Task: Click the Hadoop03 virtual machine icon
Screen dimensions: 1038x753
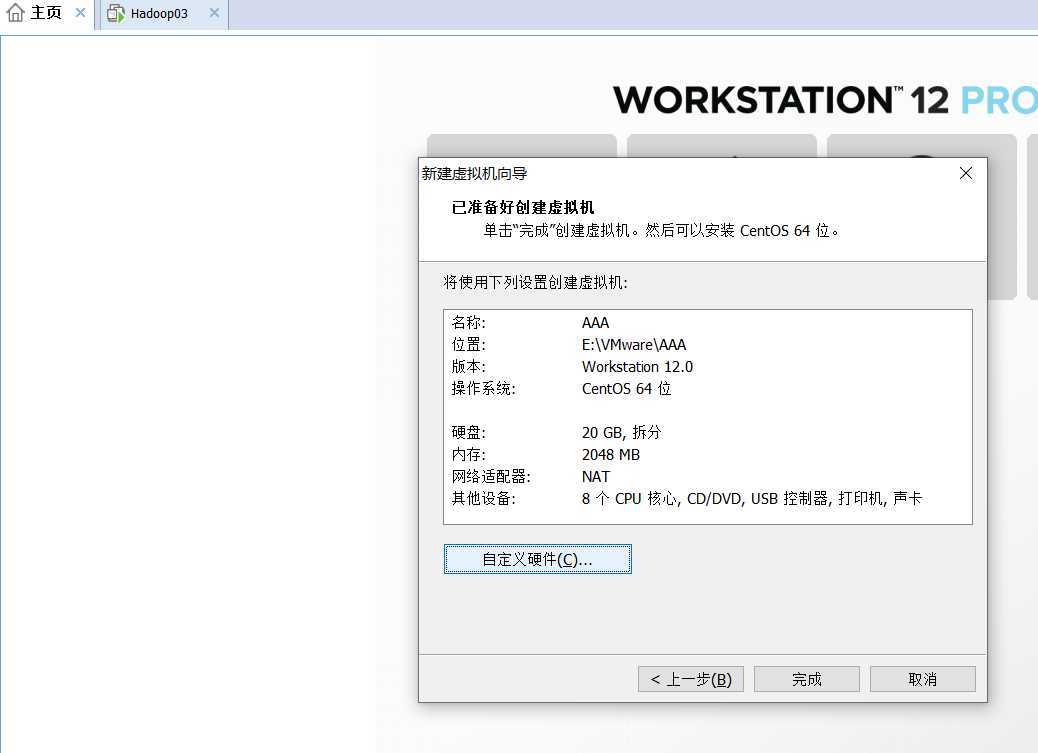Action: click(116, 13)
